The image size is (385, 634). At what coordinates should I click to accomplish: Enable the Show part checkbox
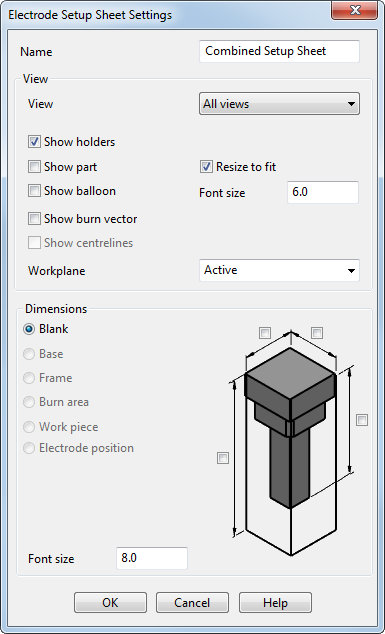[34, 167]
